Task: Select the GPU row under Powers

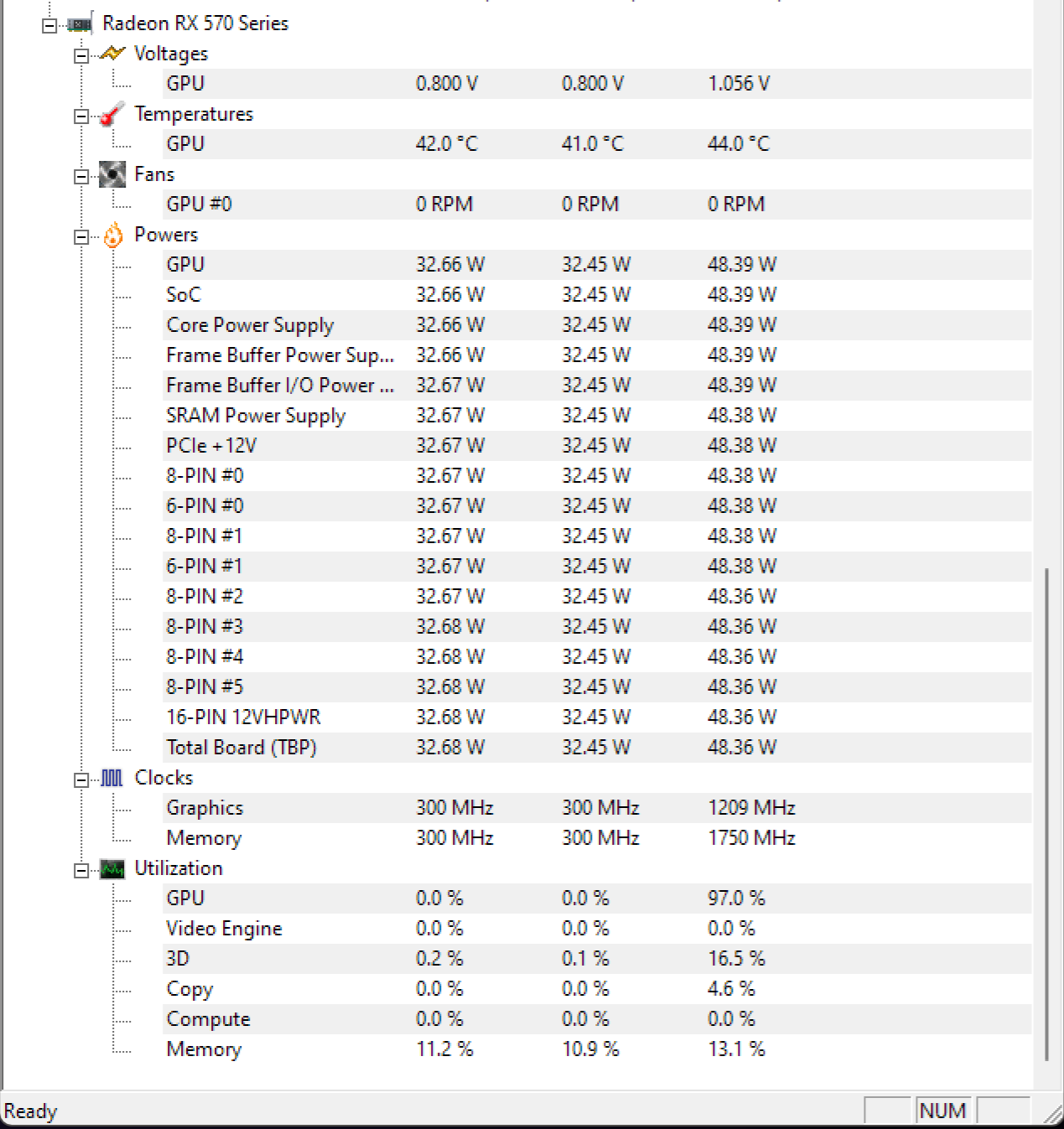Action: 597,265
